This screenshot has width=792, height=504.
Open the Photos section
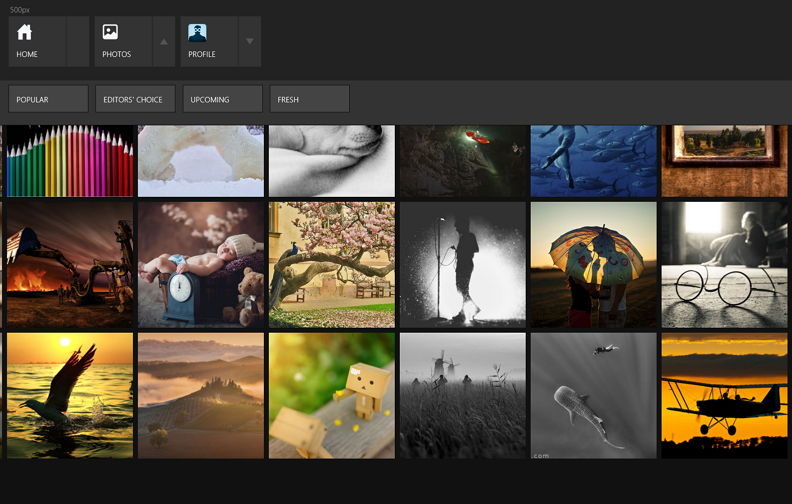pos(122,41)
